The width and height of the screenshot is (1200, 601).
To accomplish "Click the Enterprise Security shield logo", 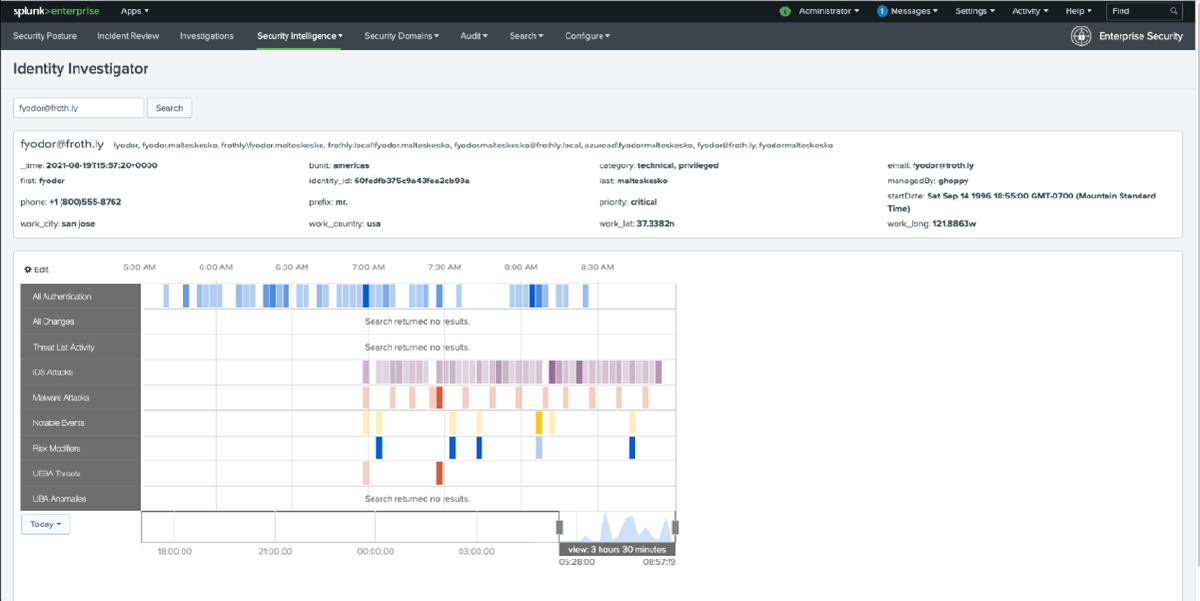I will click(x=1081, y=35).
